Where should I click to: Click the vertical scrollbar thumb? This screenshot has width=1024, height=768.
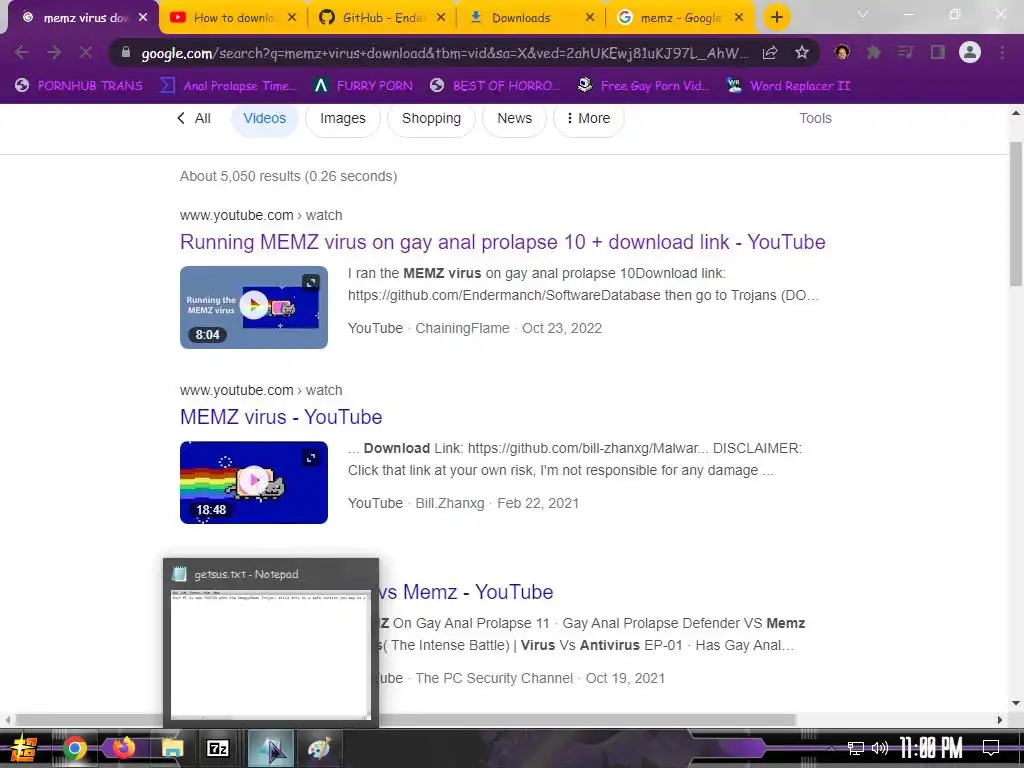[1016, 214]
